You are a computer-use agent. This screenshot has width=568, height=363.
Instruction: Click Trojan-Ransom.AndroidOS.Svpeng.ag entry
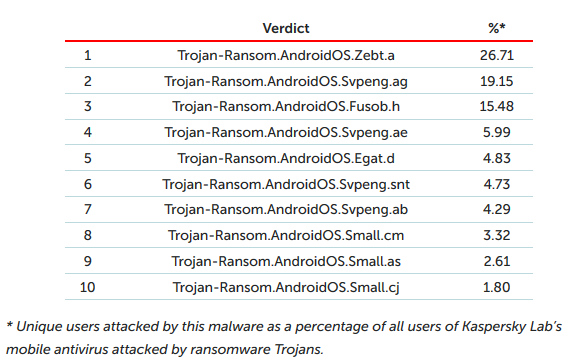coord(286,81)
